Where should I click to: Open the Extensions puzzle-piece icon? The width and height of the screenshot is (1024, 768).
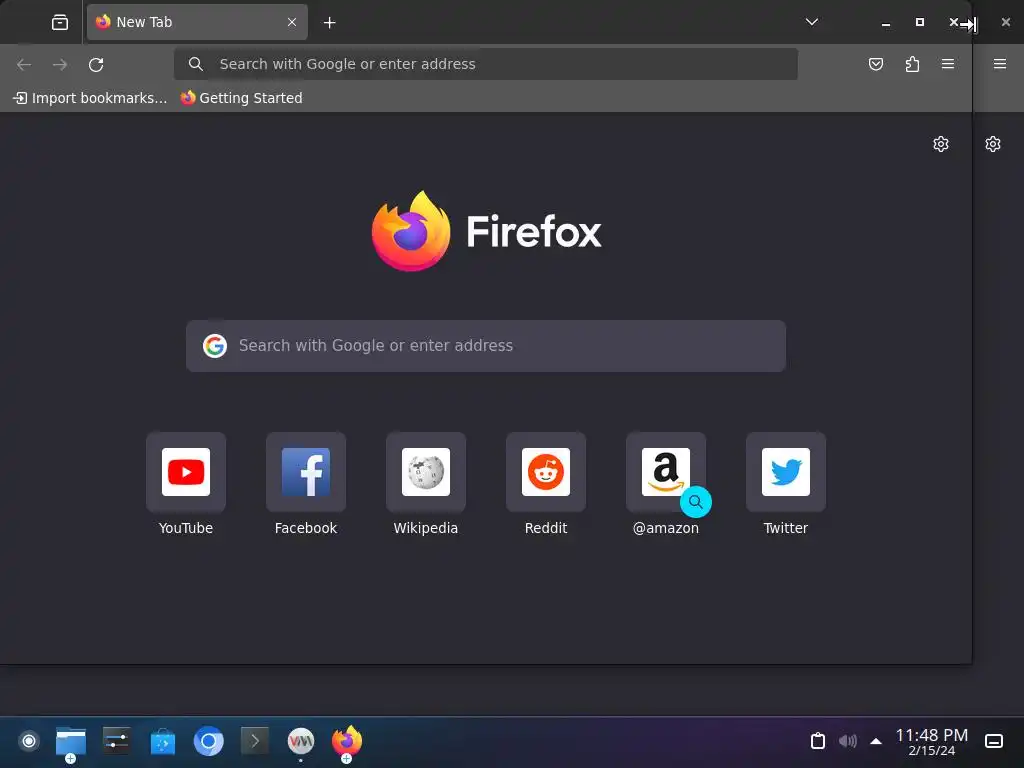[x=912, y=64]
